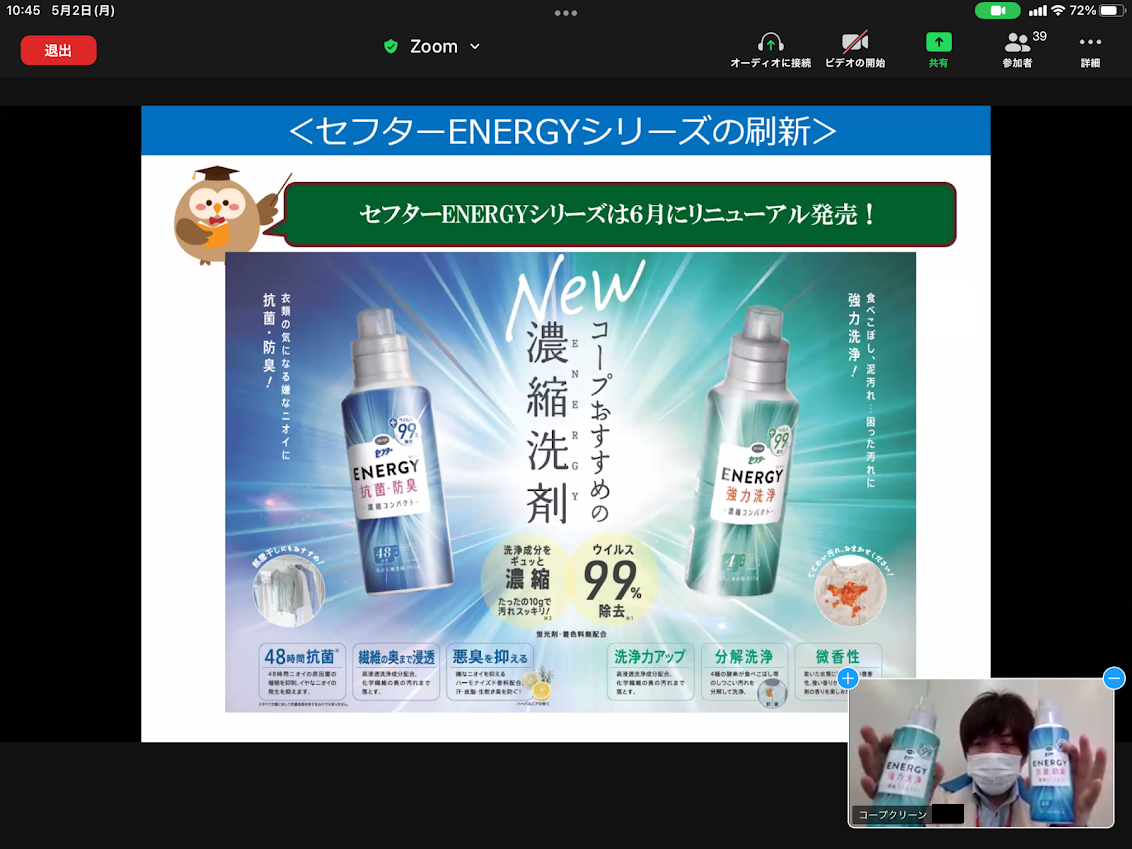Open the Zoom meeting info dropdown chevron

tap(474, 46)
